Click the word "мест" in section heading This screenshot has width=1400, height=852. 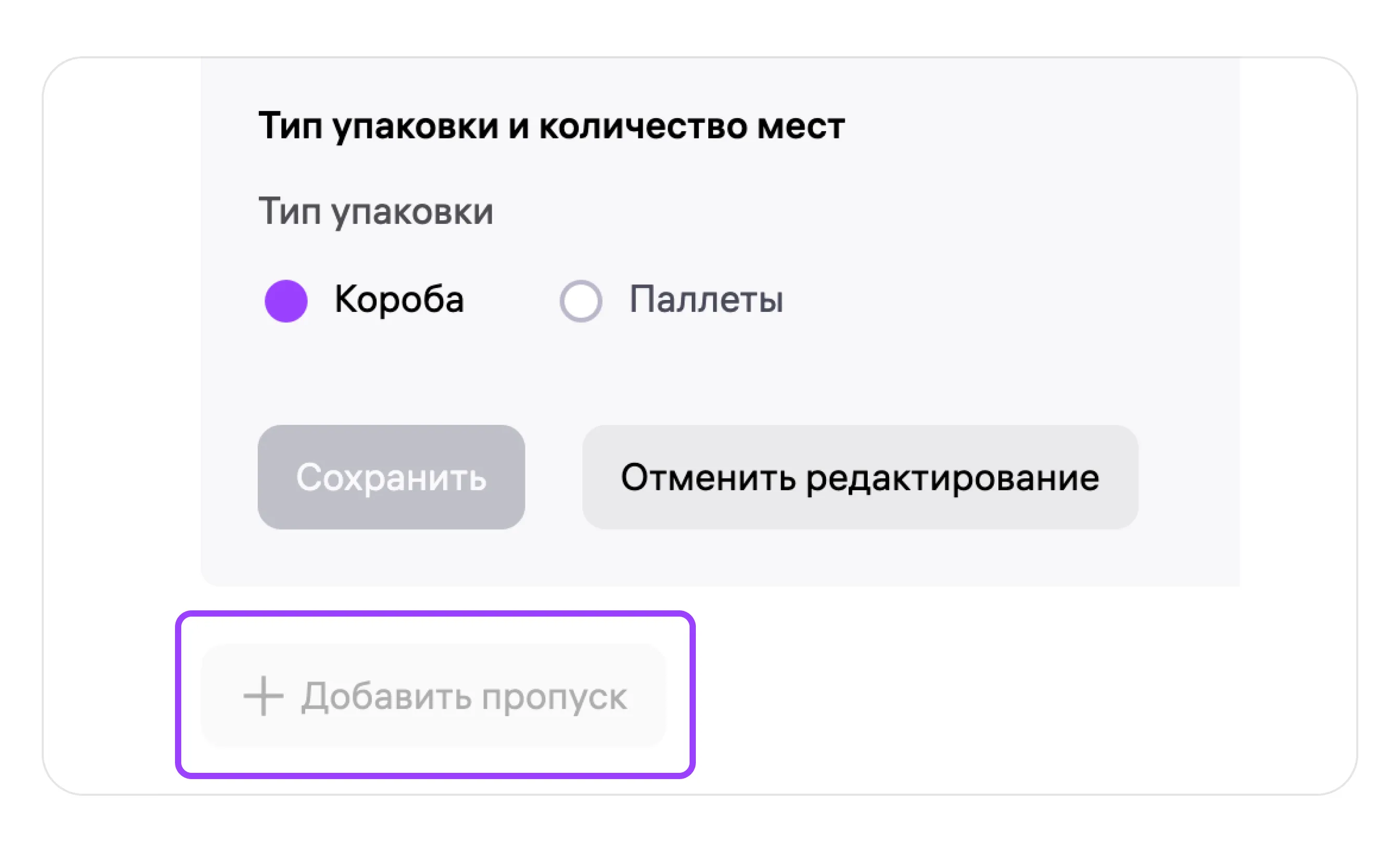801,126
